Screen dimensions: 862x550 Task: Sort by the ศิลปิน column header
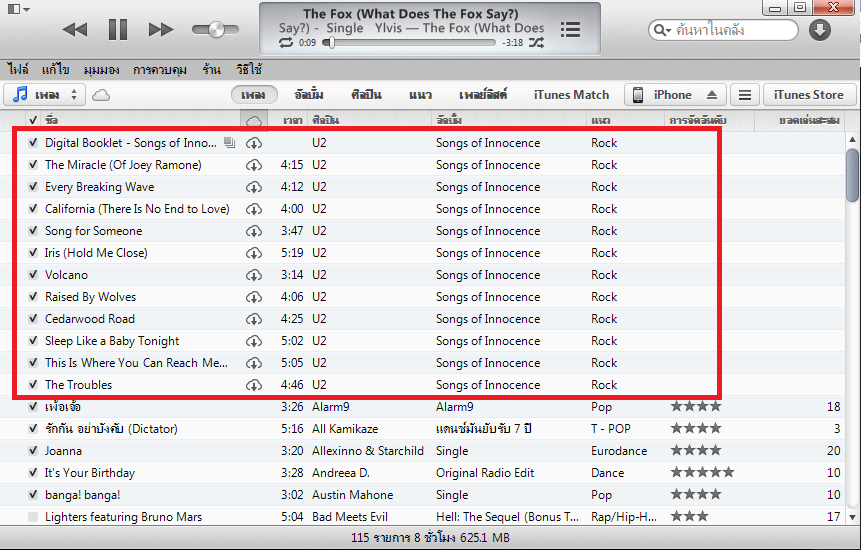[x=369, y=120]
